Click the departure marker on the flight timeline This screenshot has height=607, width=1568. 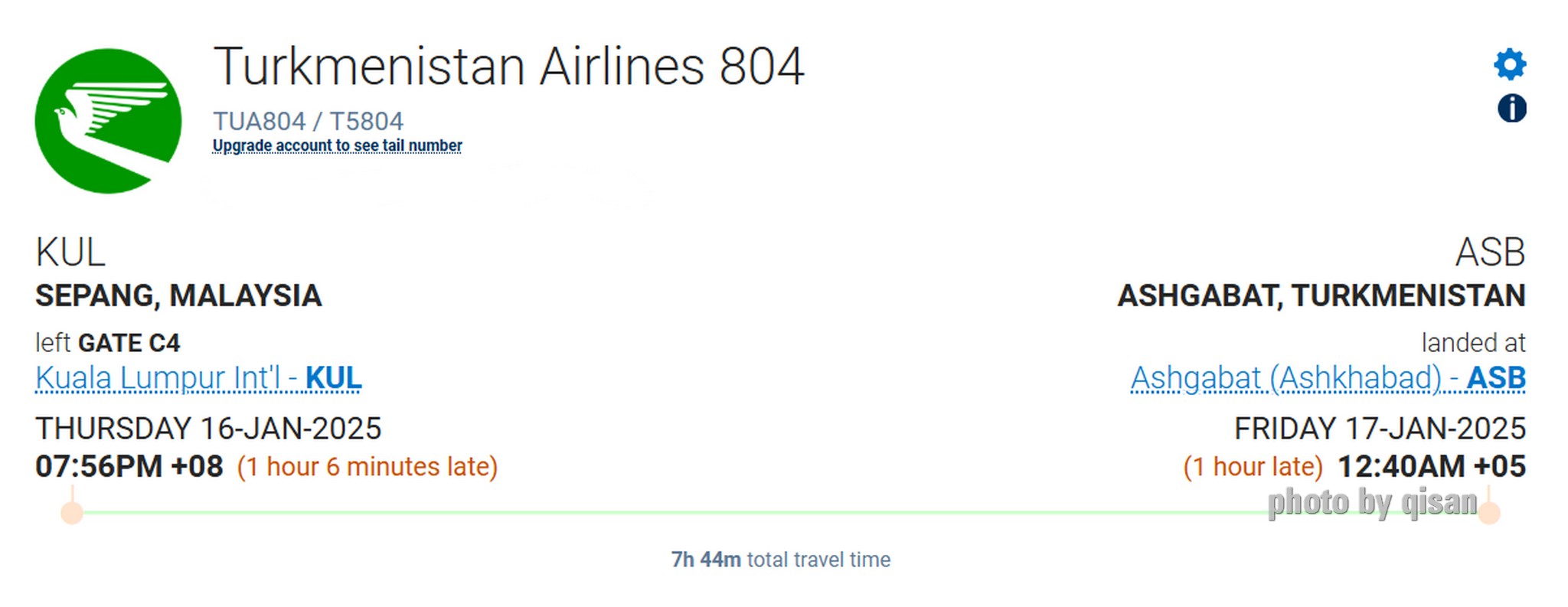point(72,512)
